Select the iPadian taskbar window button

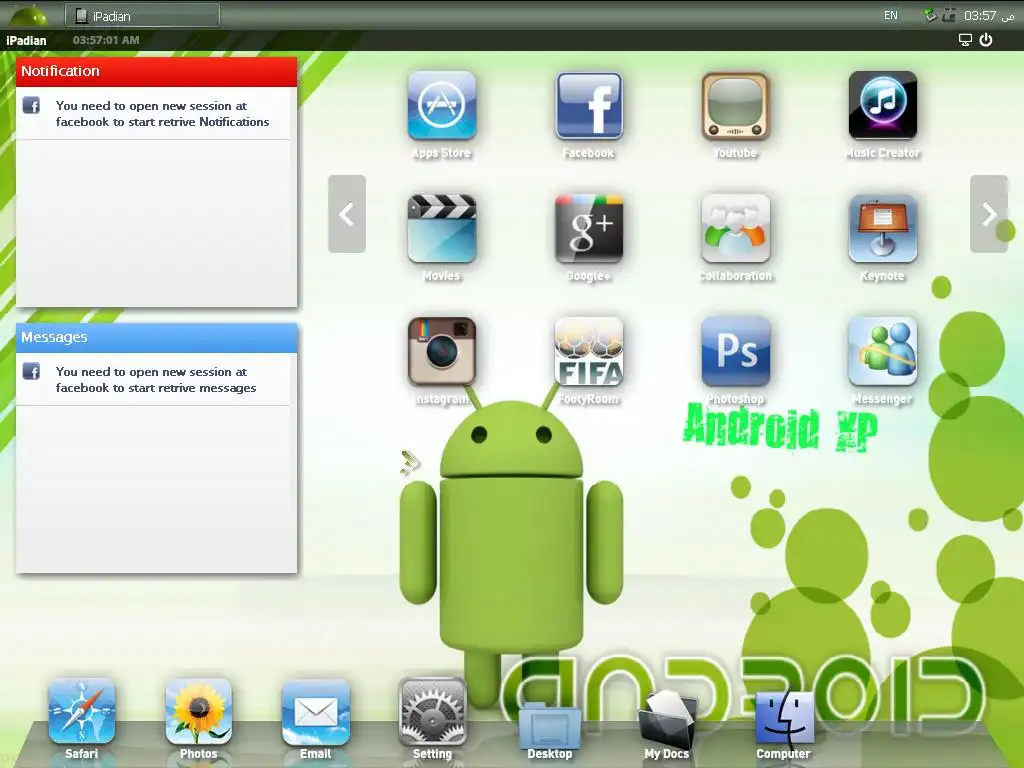click(x=142, y=16)
